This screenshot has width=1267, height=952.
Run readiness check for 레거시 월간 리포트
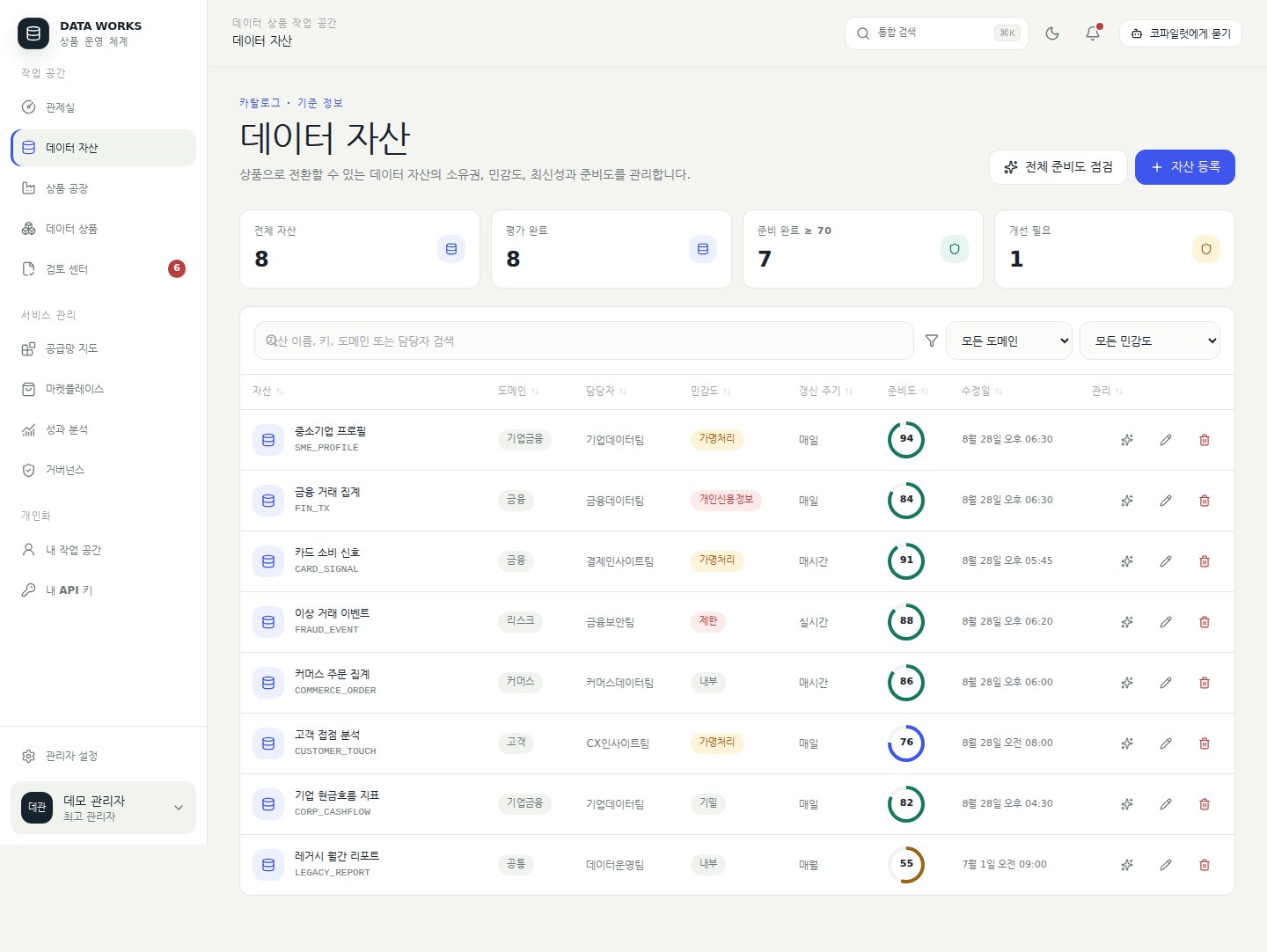tap(1127, 865)
